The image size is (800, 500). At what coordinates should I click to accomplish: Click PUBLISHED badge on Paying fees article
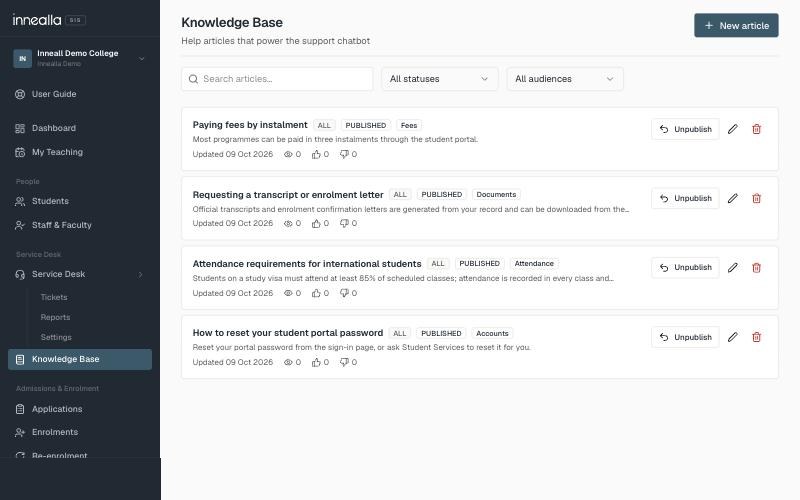tap(365, 126)
